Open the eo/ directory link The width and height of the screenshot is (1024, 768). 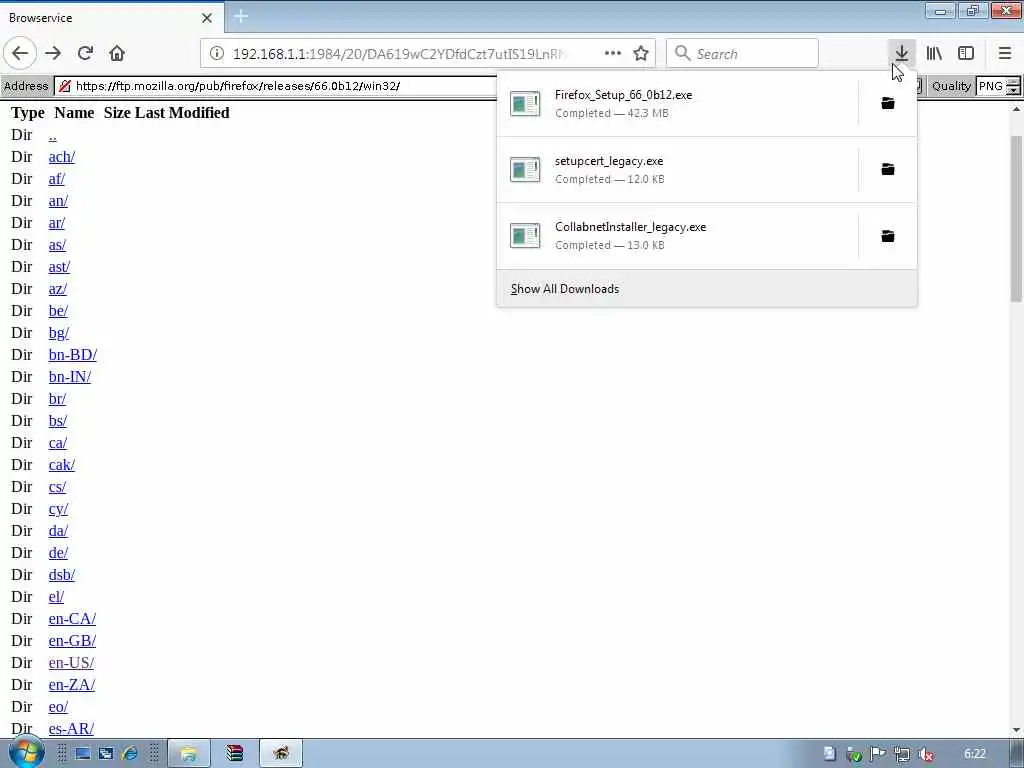pos(58,707)
